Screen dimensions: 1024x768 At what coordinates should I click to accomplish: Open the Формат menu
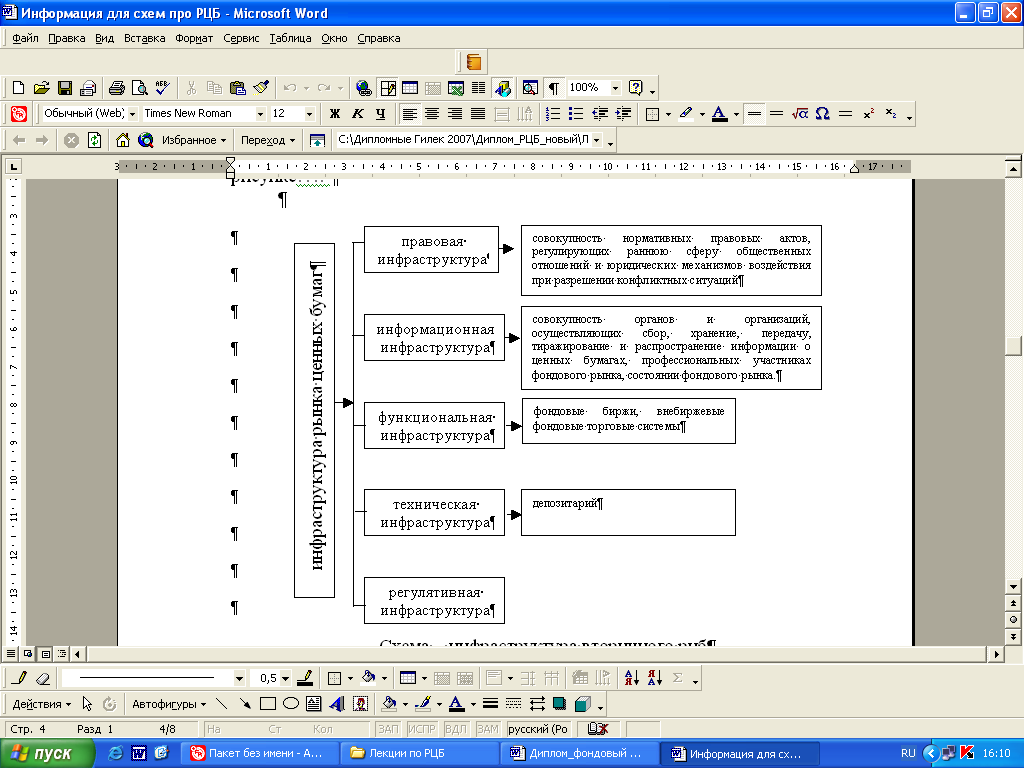tap(194, 38)
